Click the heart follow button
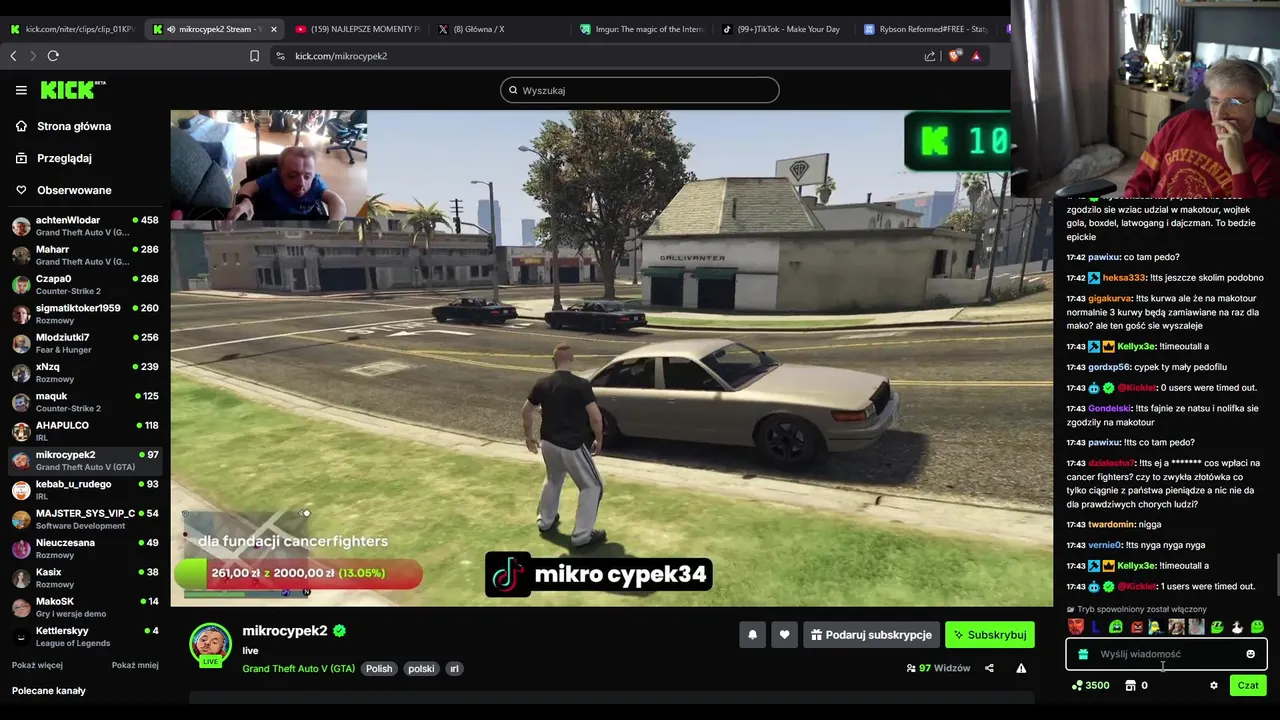1280x720 pixels. pos(784,635)
